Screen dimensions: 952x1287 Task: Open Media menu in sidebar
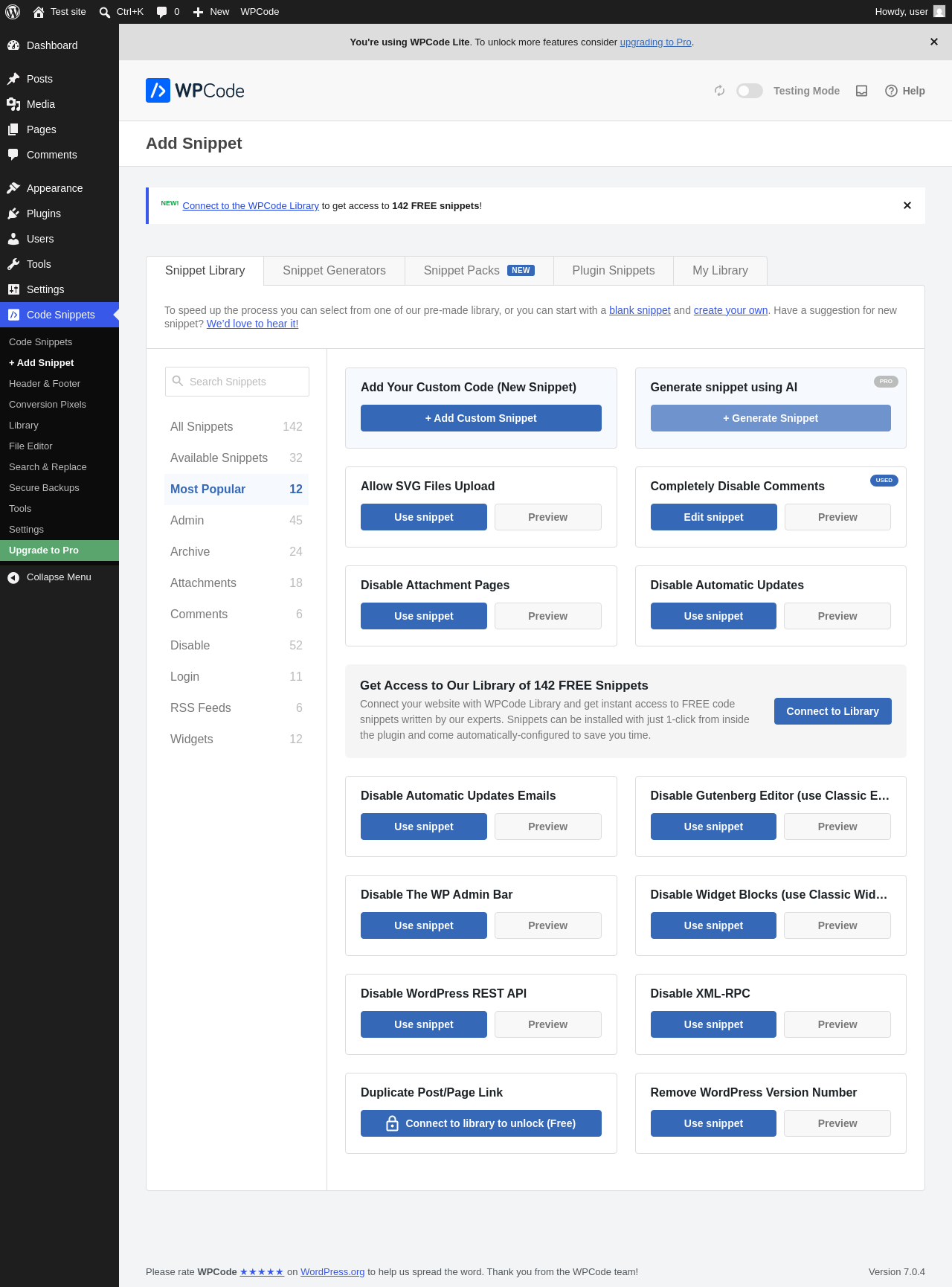[59, 104]
